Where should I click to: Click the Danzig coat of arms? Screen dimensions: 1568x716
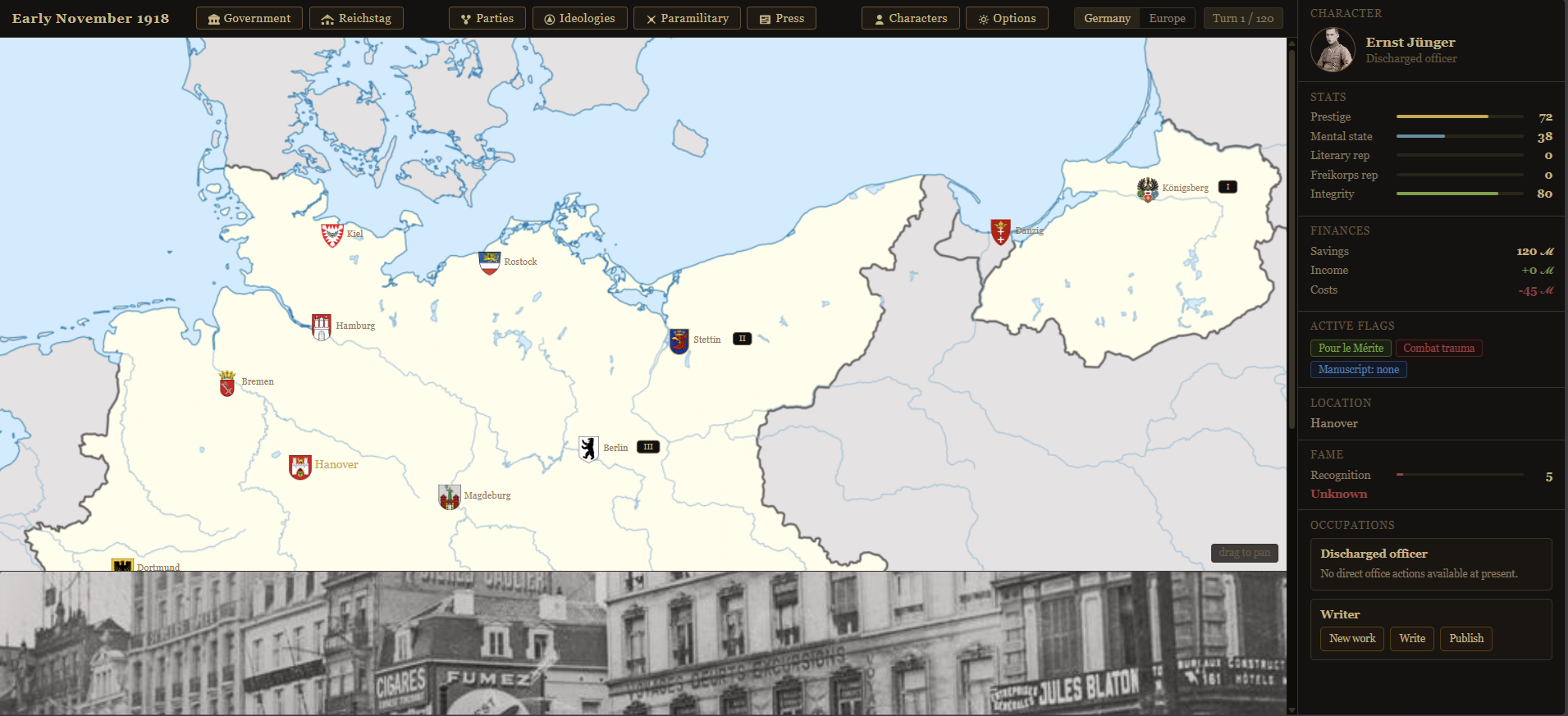pos(1000,232)
